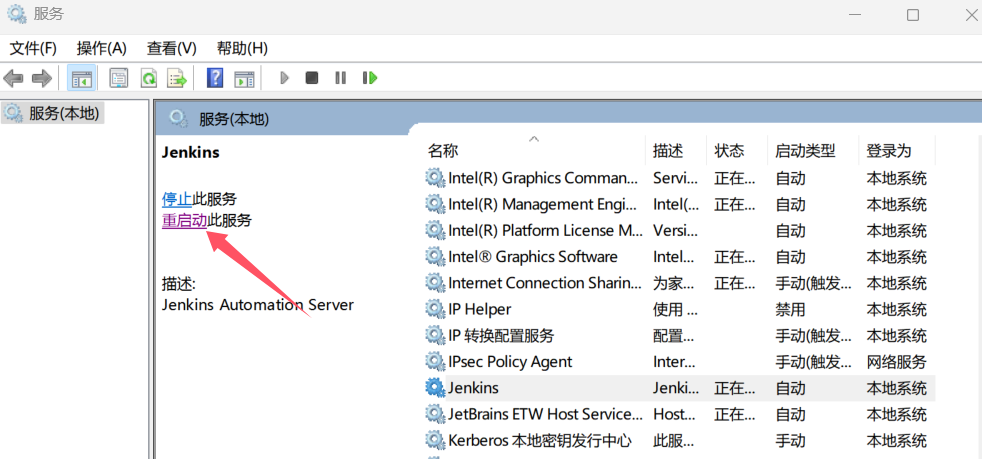Select the IPsec Policy Agent service name
Viewport: 982px width, 459px height.
click(x=510, y=361)
